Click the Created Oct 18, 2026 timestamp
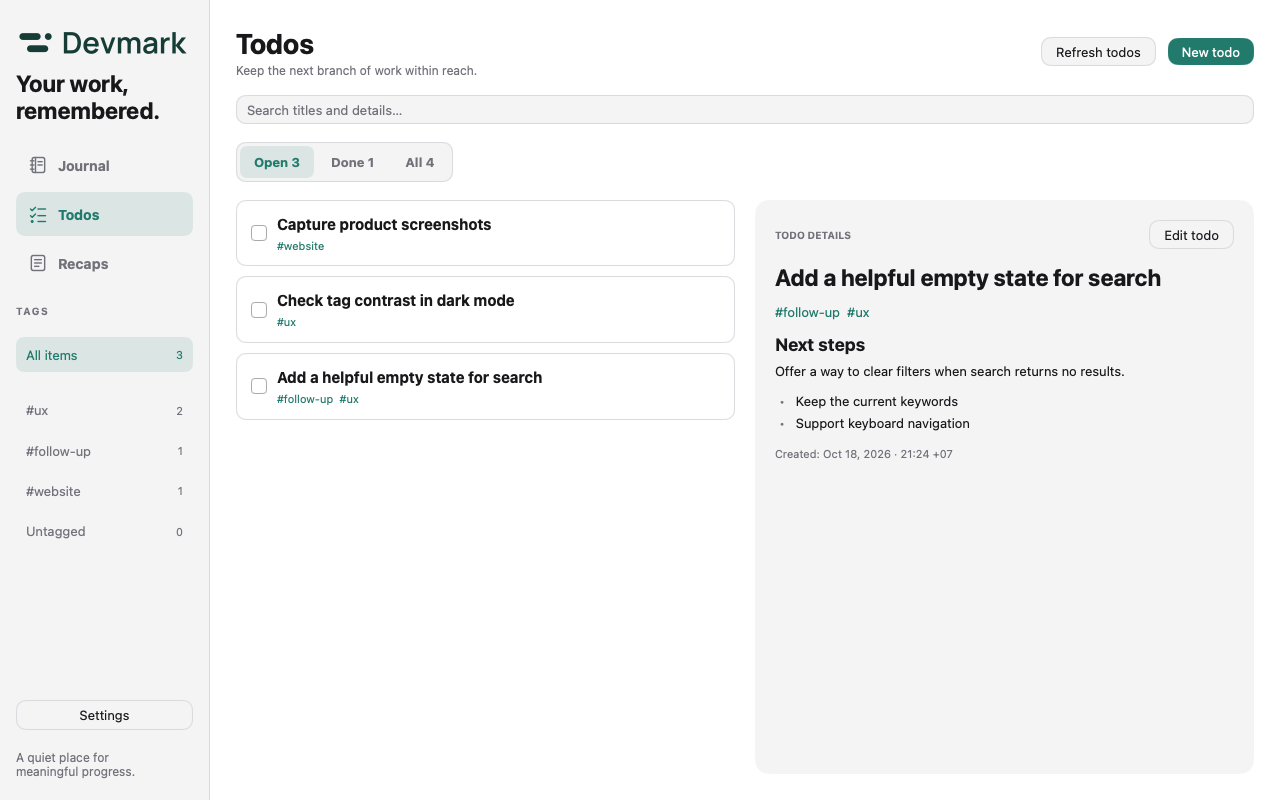The width and height of the screenshot is (1280, 800). coord(864,454)
